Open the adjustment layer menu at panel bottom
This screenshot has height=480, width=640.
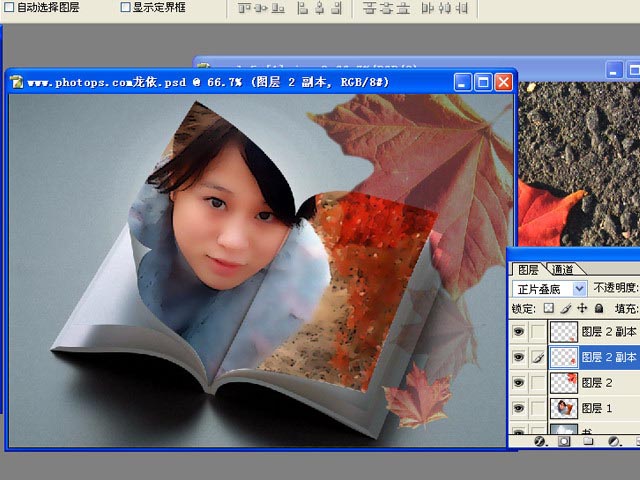[x=613, y=440]
